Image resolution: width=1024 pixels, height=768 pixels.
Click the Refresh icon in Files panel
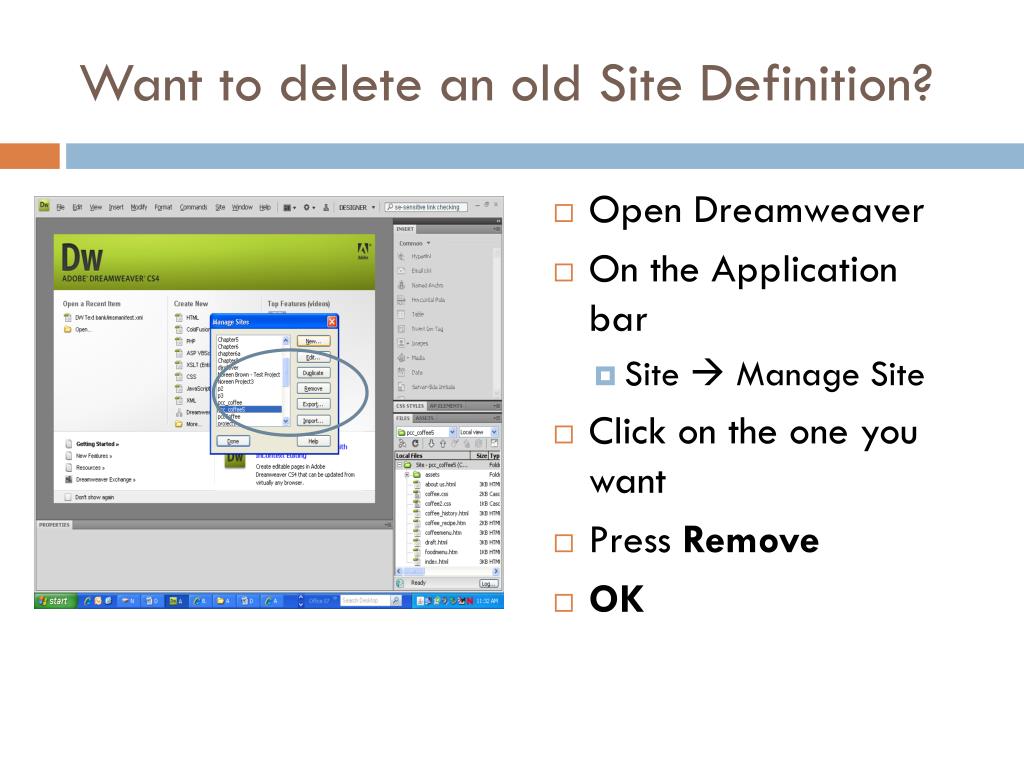(x=415, y=443)
